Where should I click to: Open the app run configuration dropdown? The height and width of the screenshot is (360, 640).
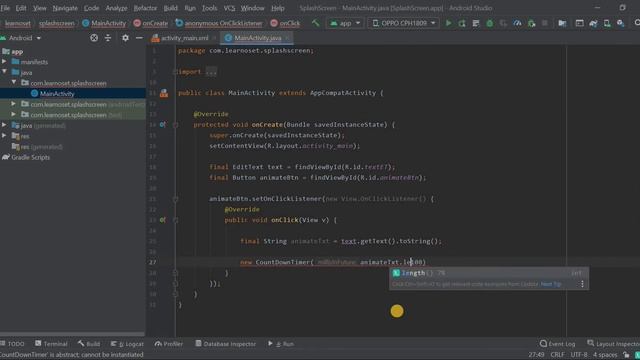point(345,23)
